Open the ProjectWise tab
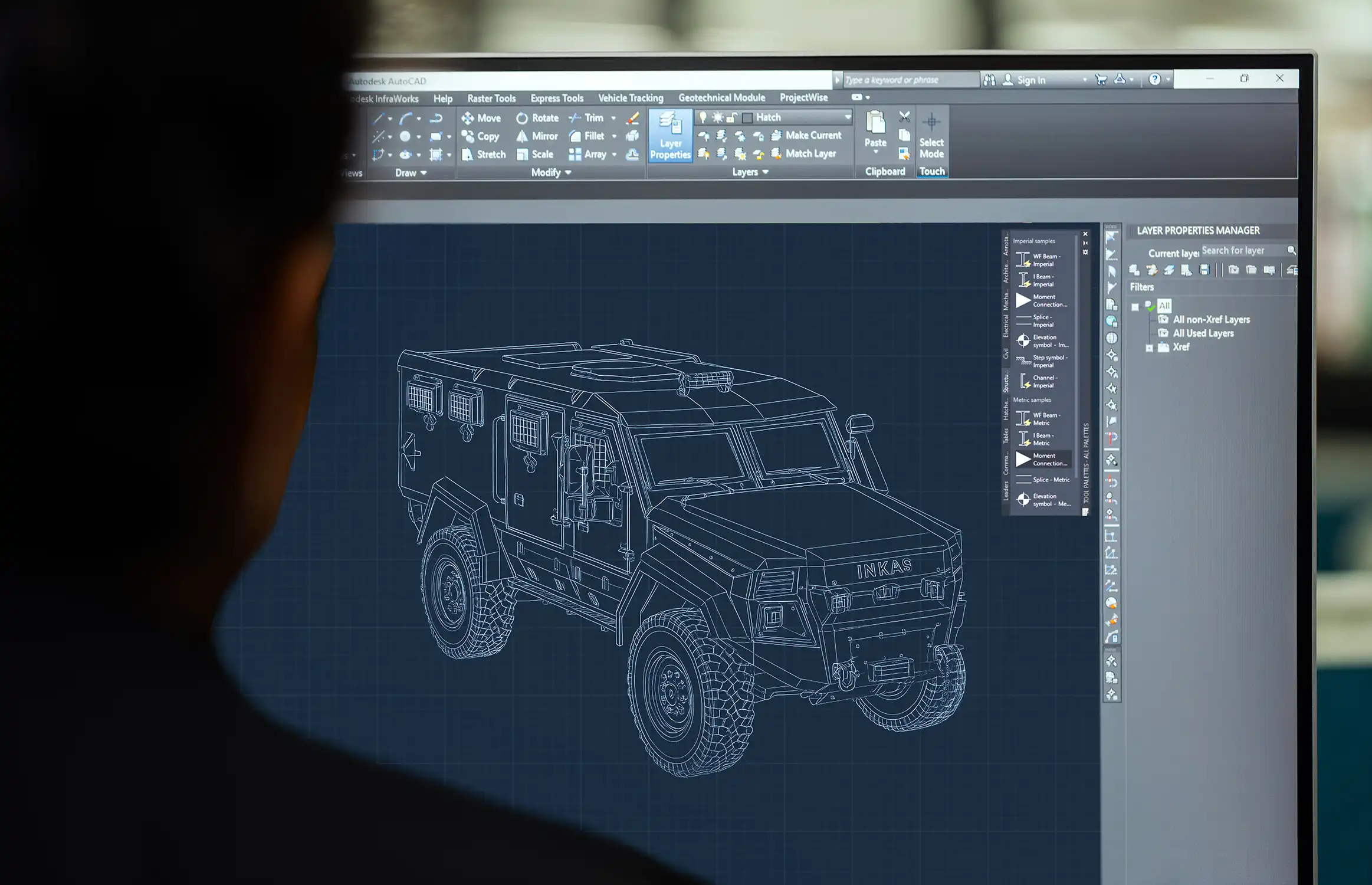1372x885 pixels. pyautogui.click(x=803, y=97)
